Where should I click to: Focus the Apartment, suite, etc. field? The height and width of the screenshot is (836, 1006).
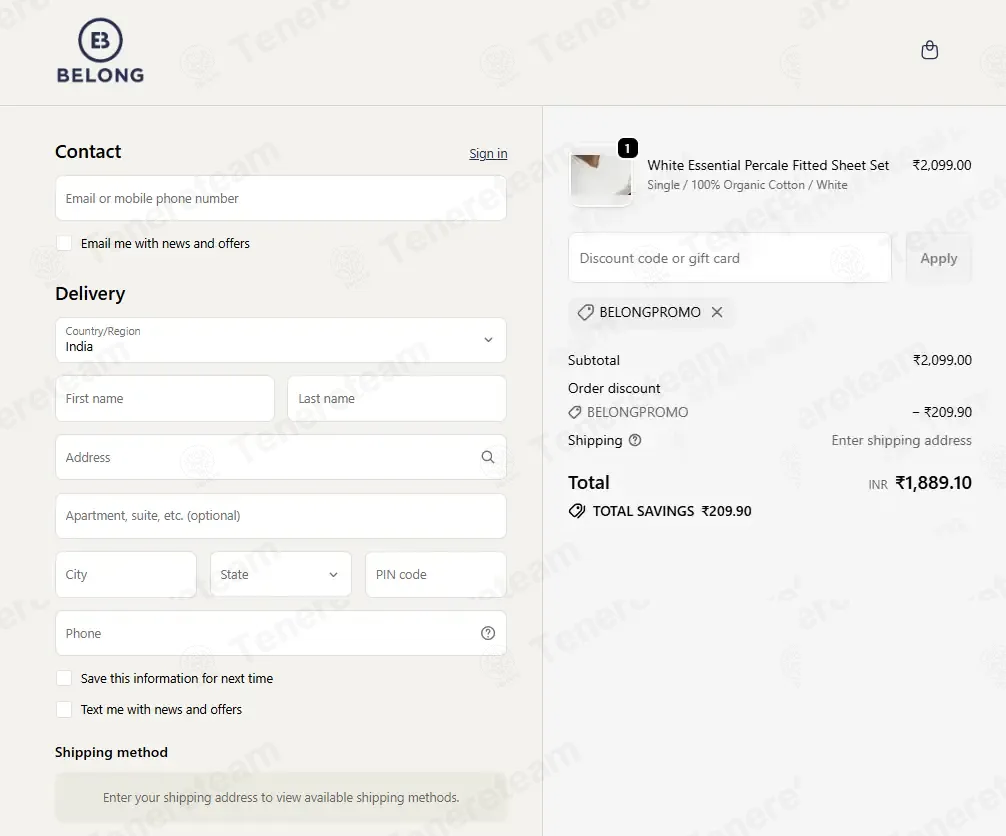click(281, 516)
